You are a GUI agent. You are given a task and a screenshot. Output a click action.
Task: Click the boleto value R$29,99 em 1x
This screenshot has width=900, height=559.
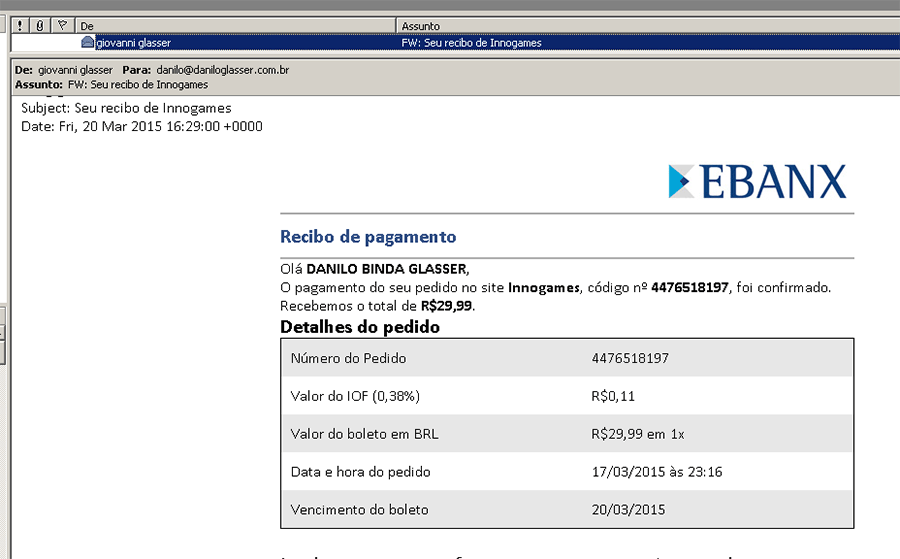coord(638,434)
